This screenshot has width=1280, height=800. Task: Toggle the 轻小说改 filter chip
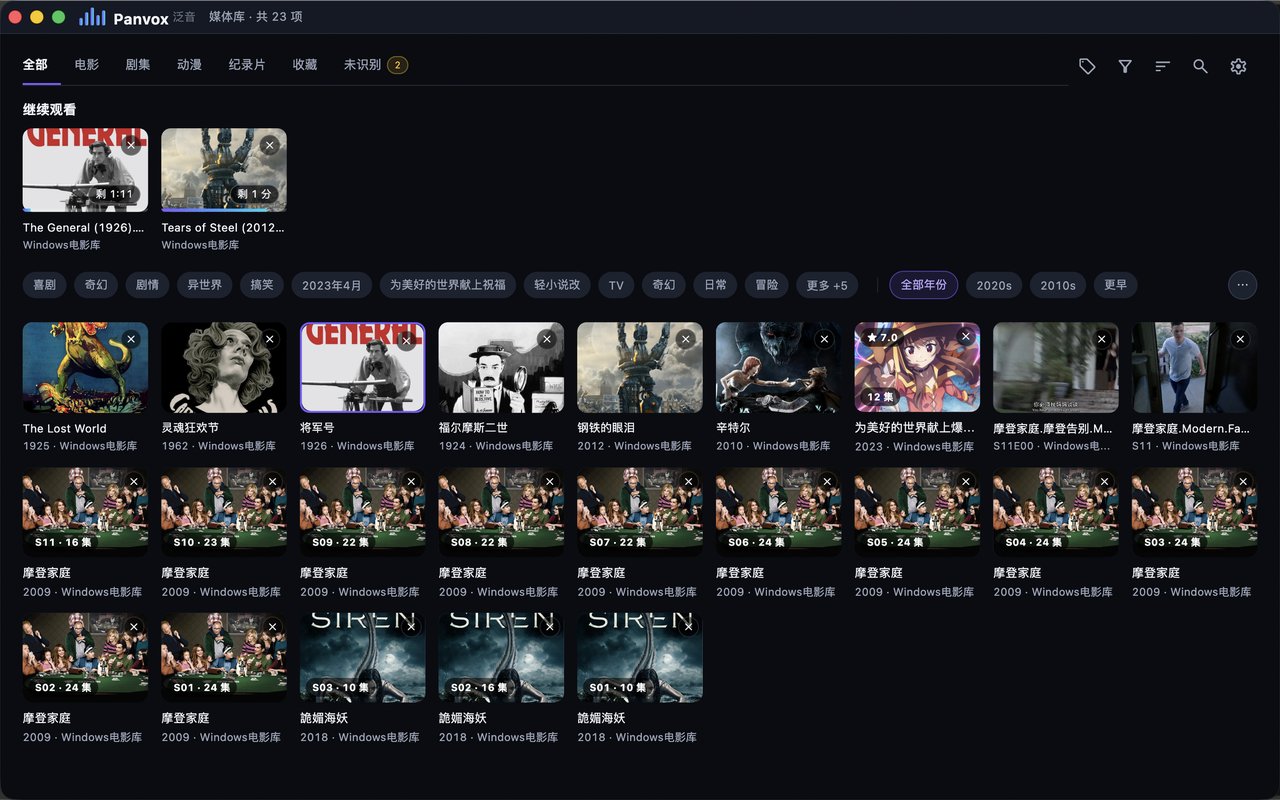(557, 285)
